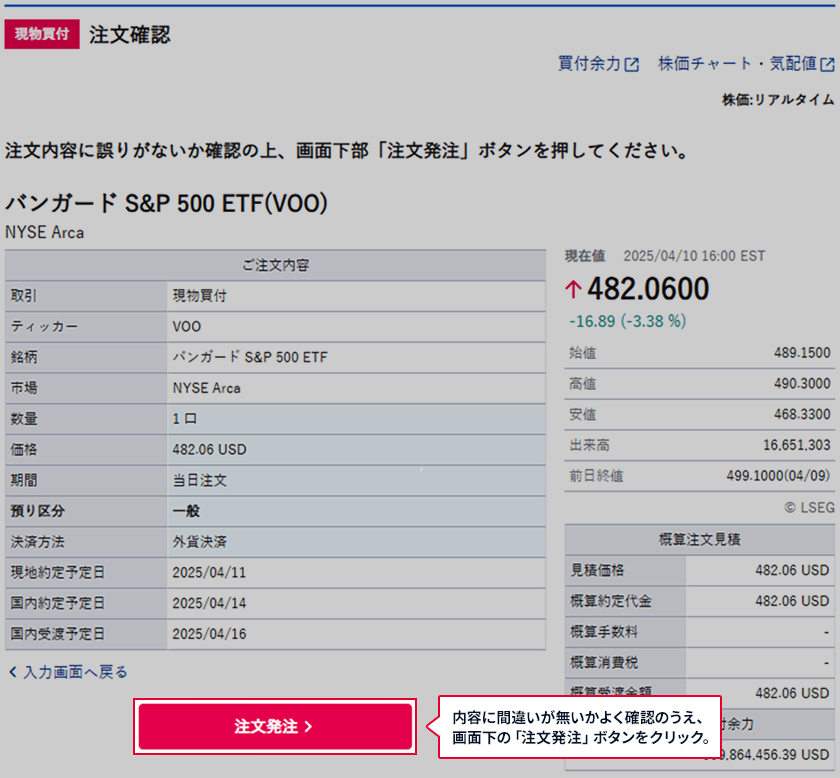Click the 注文確認 page heading
This screenshot has height=778, width=840.
tap(130, 35)
